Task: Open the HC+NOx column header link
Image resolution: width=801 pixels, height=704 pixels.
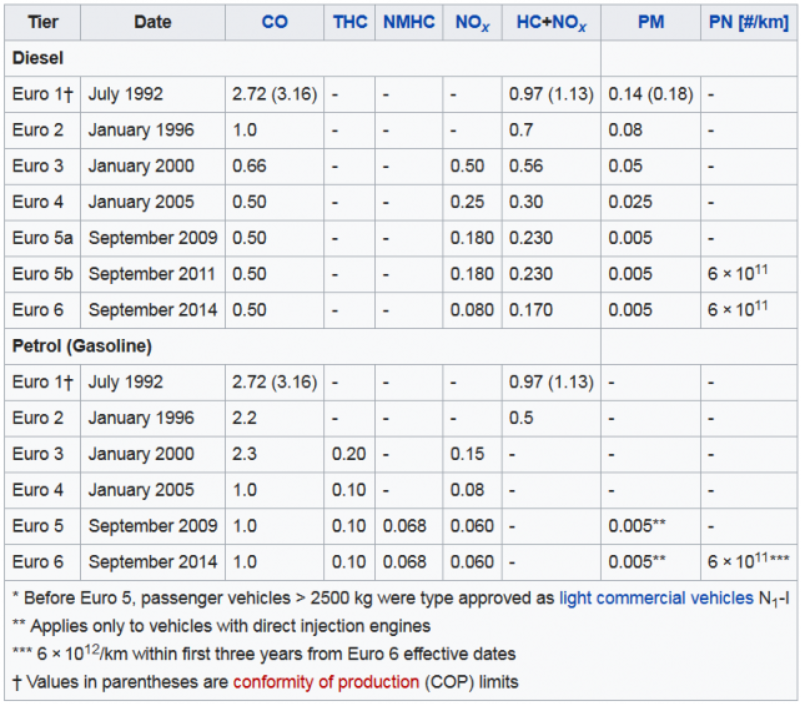Action: [x=551, y=23]
